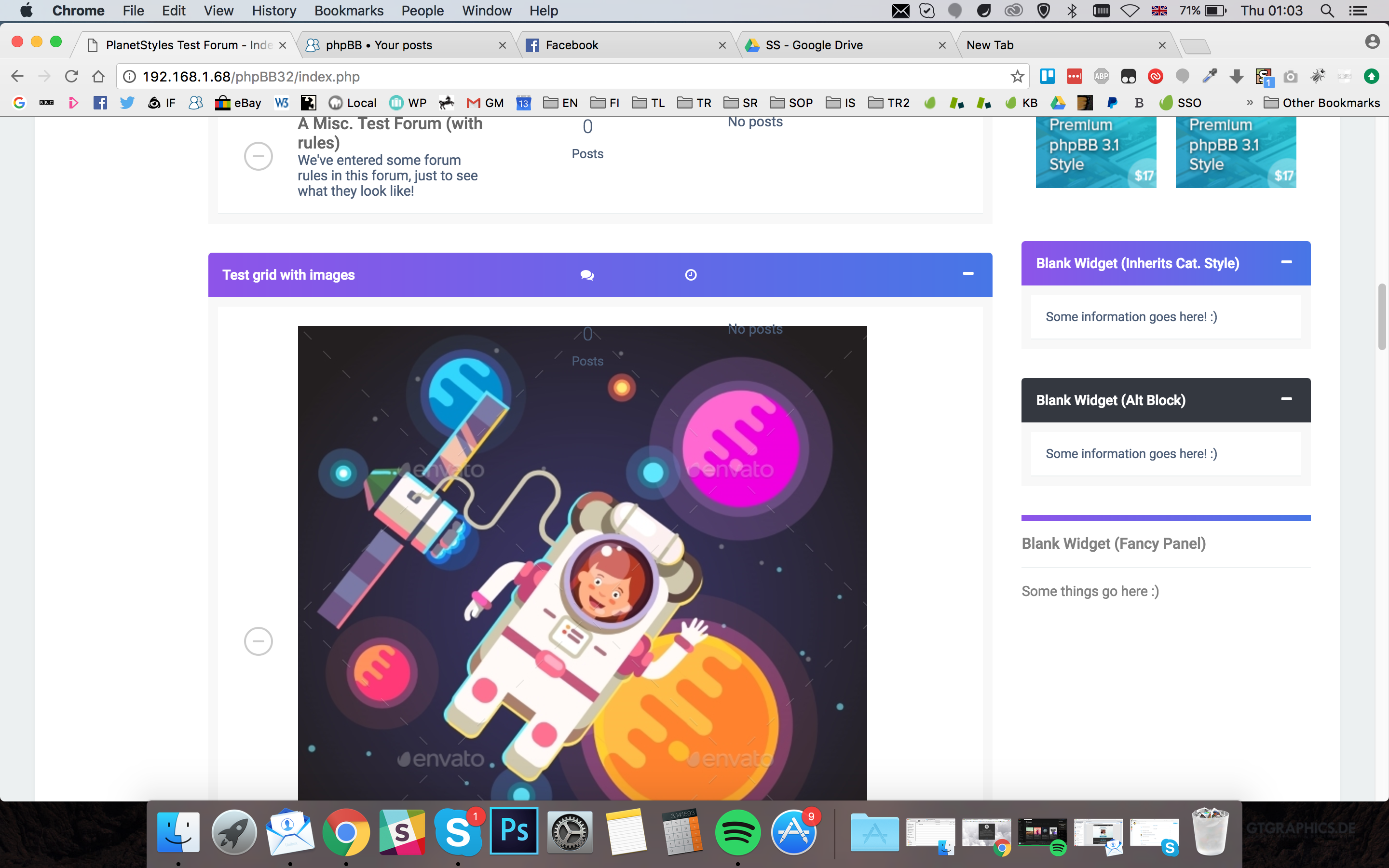Open the A Misc. Test Forum link
Image resolution: width=1389 pixels, height=868 pixels.
390,133
